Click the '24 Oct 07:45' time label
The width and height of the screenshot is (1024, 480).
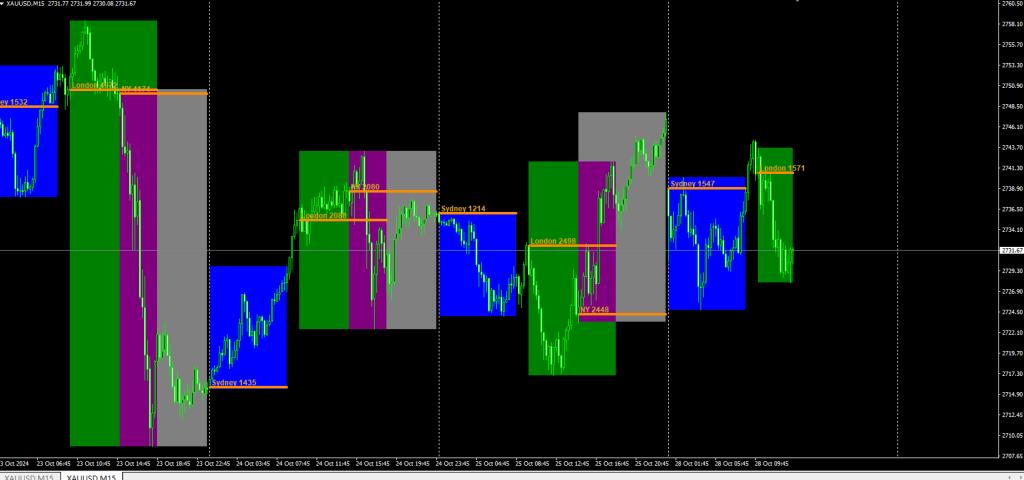[293, 464]
